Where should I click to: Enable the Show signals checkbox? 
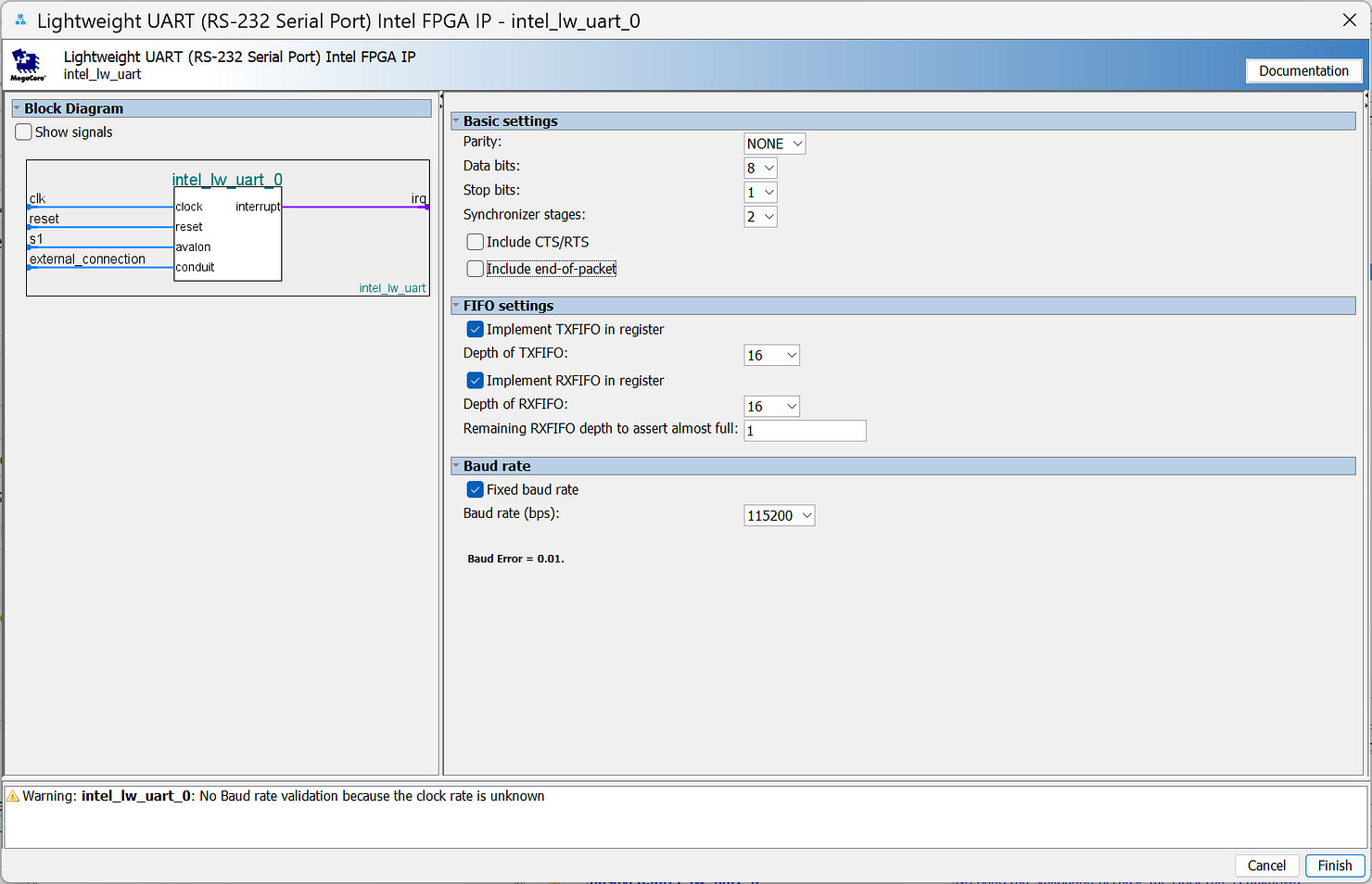tap(24, 133)
